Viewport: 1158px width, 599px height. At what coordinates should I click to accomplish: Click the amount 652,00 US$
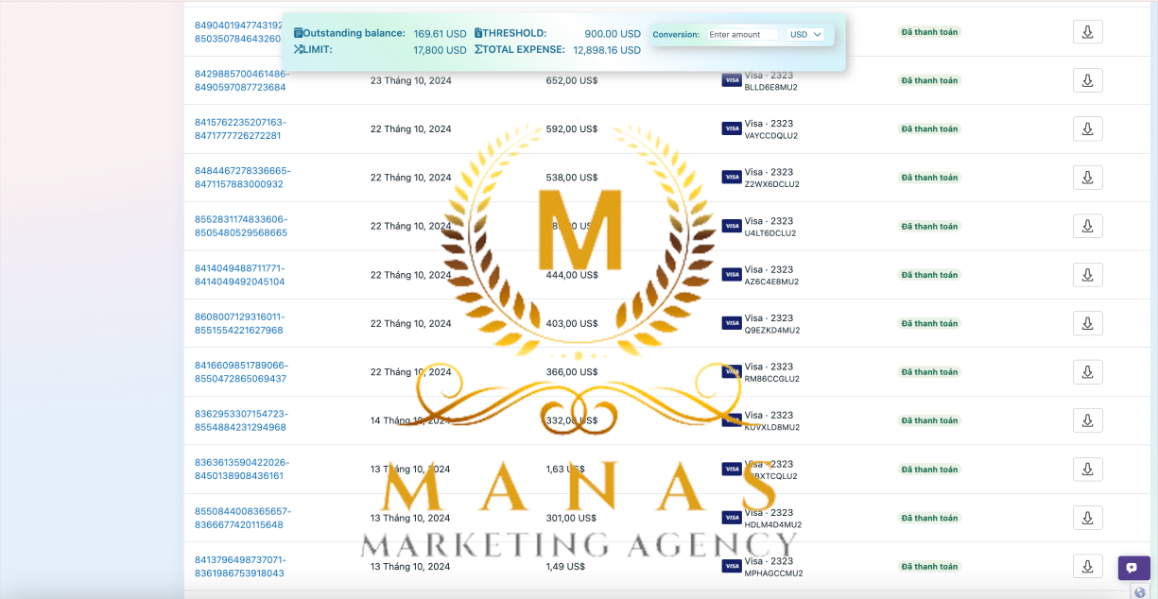572,81
